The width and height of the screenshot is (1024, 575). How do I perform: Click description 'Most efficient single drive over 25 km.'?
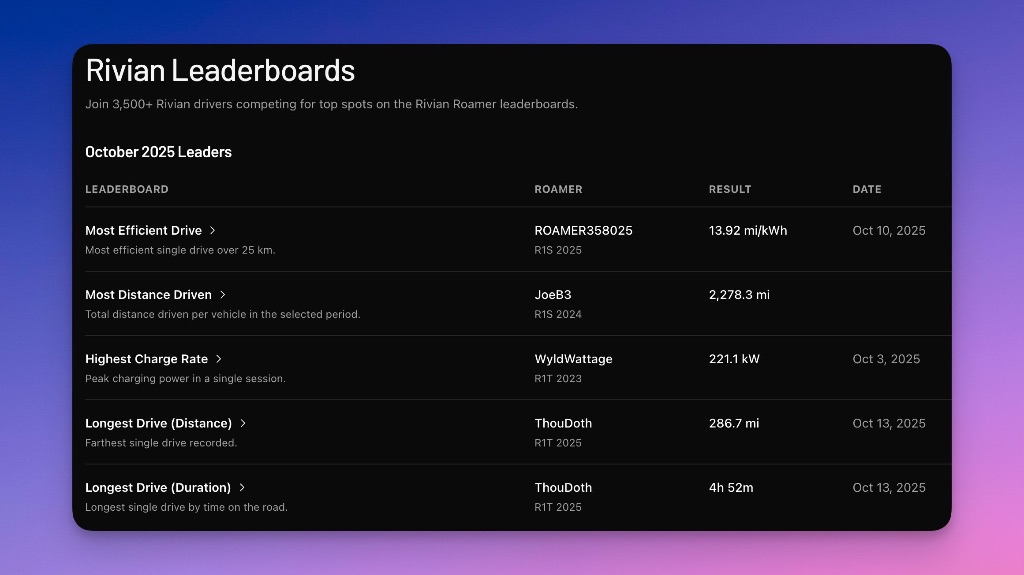180,250
